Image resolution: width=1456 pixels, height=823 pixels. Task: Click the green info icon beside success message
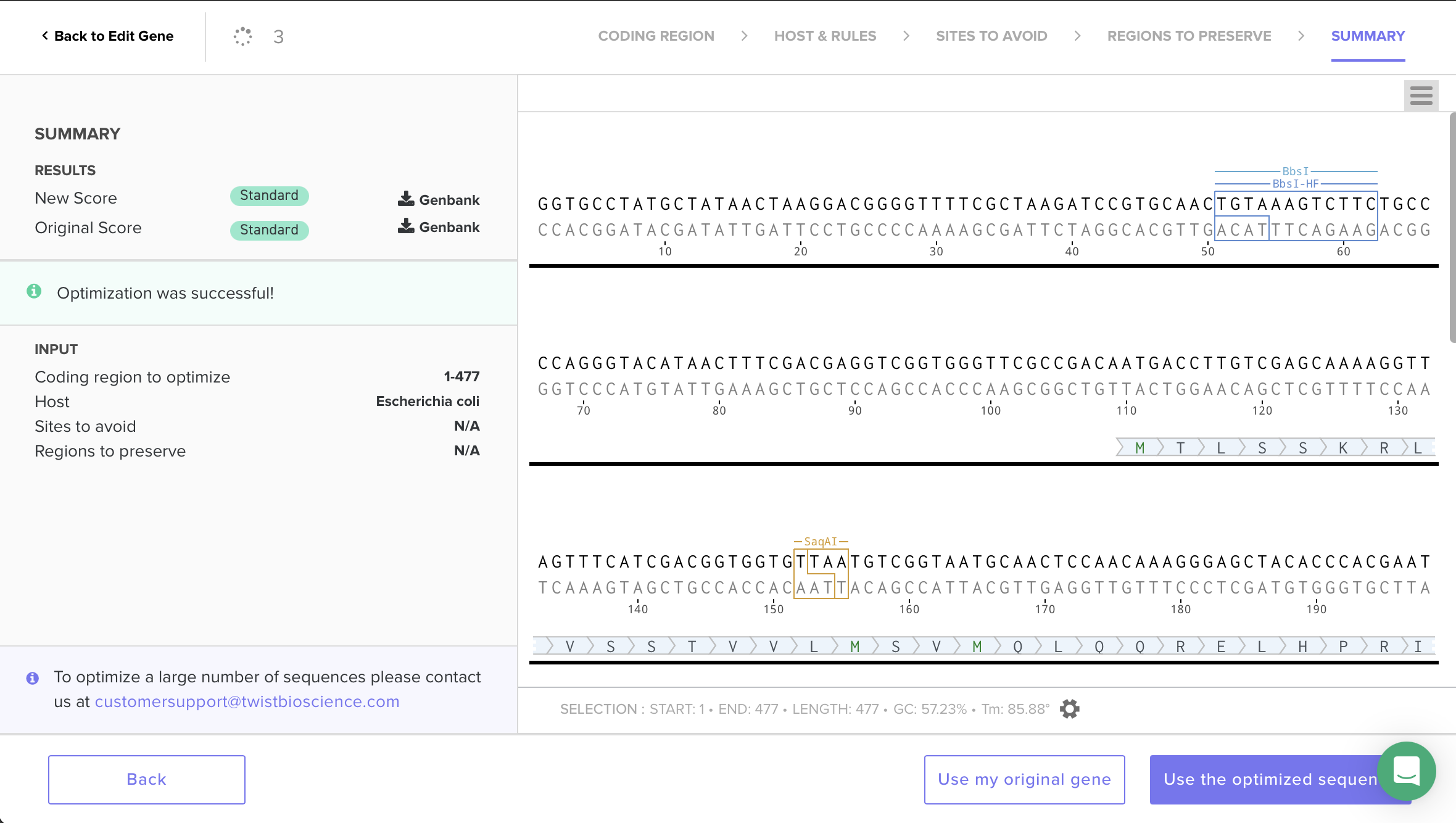click(34, 291)
